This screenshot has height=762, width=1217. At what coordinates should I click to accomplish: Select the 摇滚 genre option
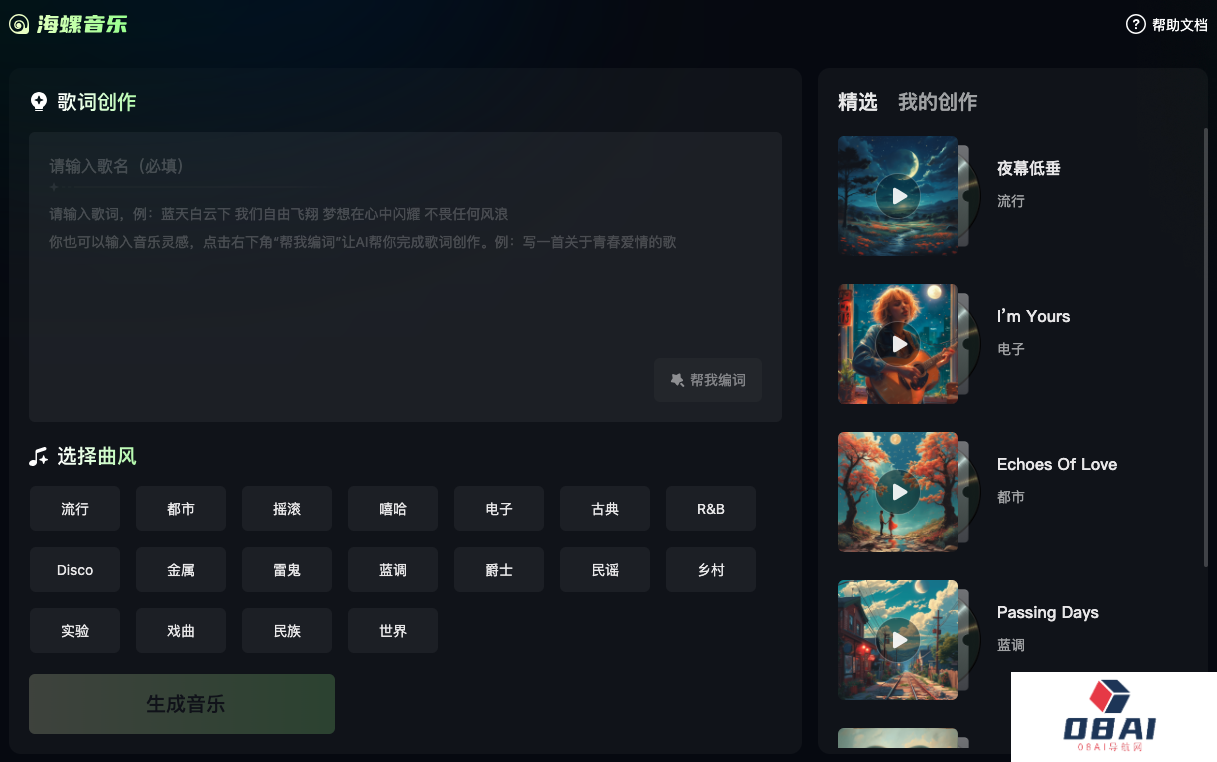coord(287,509)
